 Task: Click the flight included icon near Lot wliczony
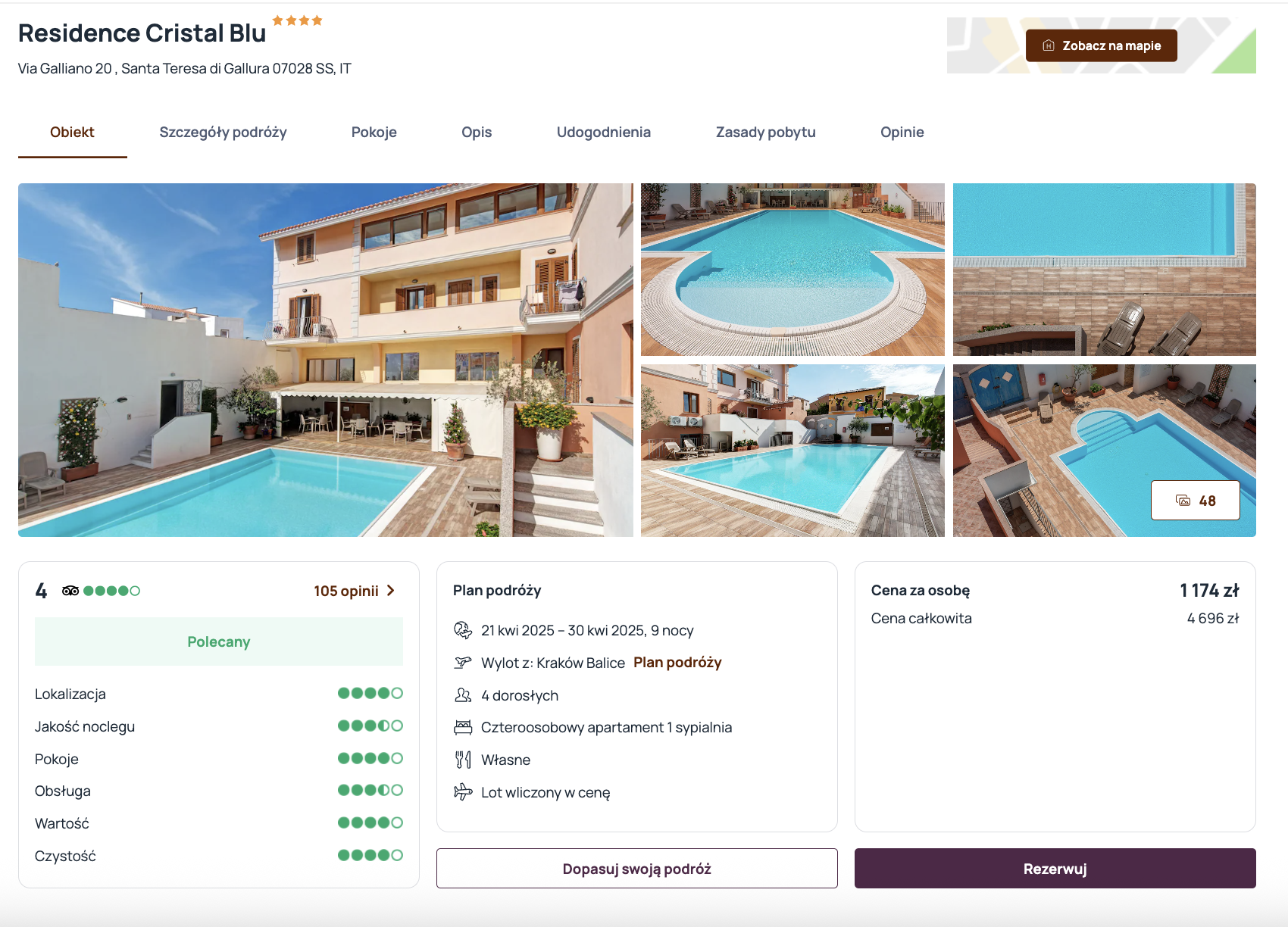[x=463, y=792]
